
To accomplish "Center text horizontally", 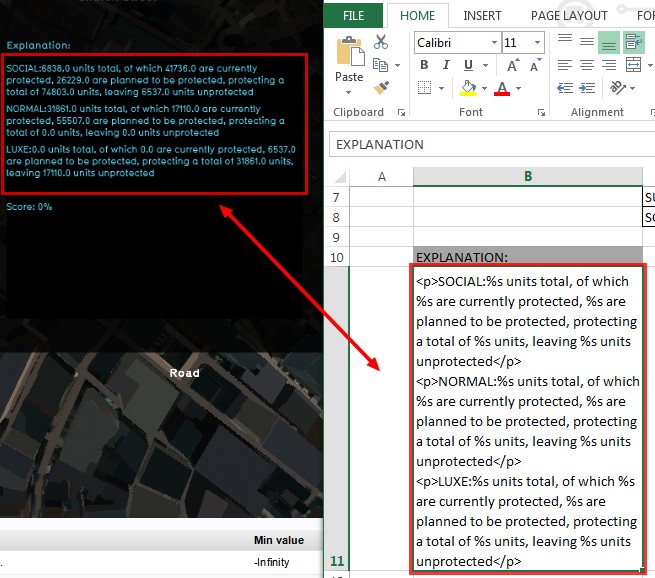I will click(587, 65).
